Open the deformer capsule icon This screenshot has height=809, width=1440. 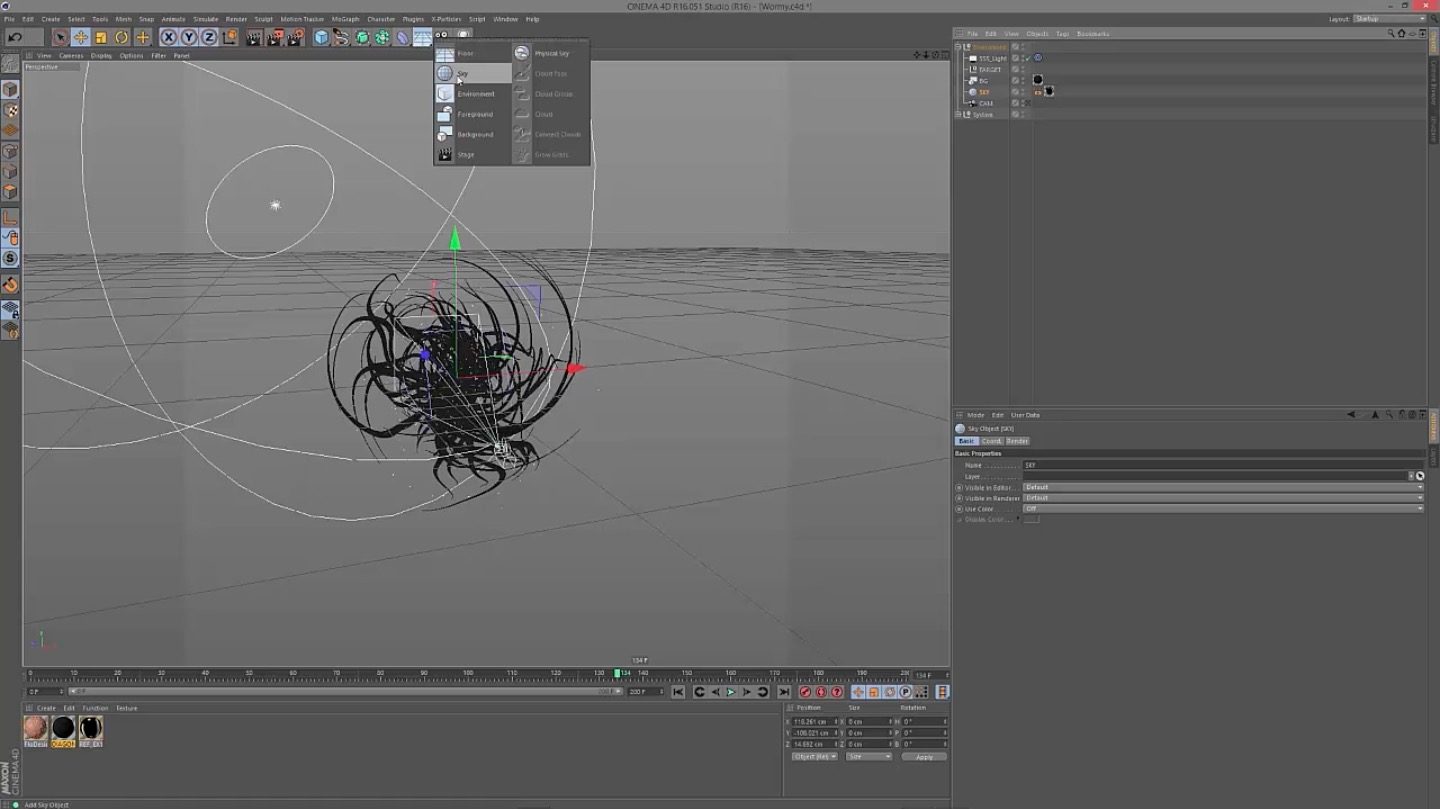point(402,37)
